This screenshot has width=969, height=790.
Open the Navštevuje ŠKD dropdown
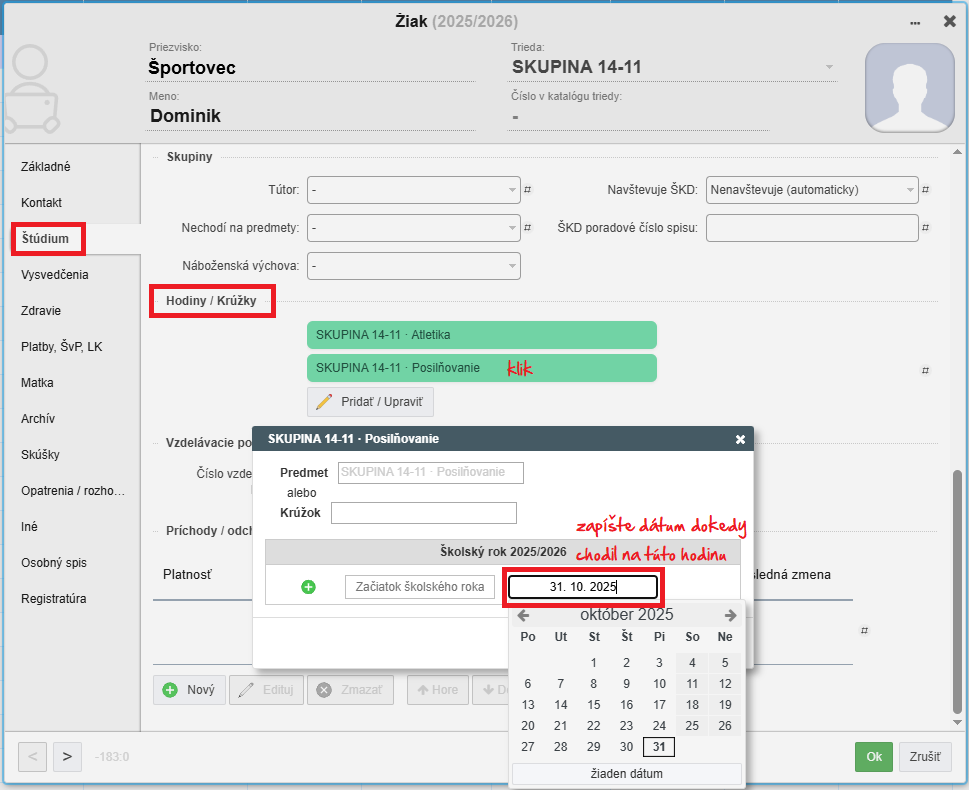tap(811, 189)
